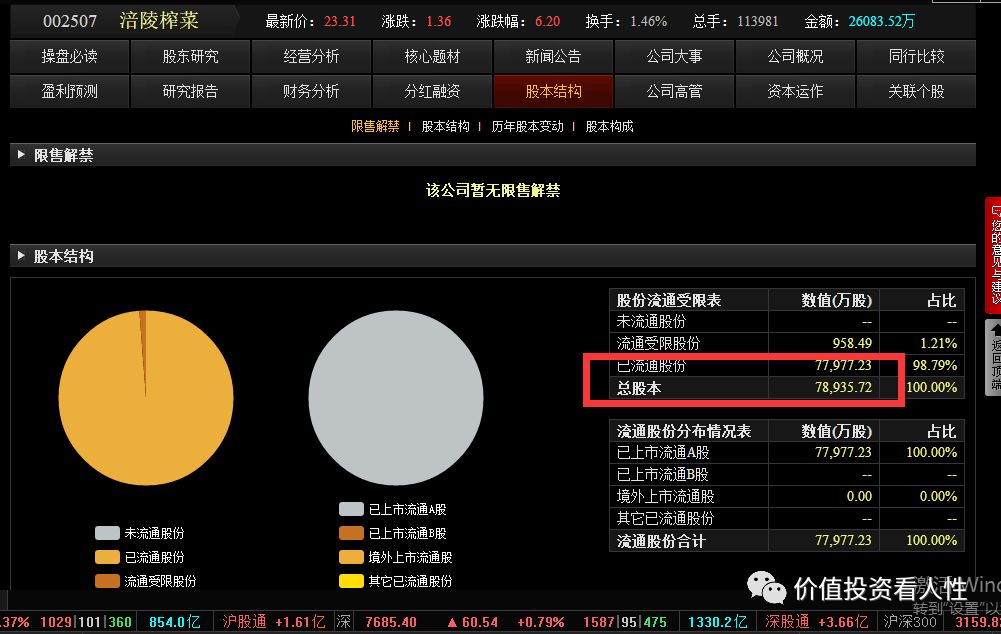Click the orange pie chart on the left
Screen dimensions: 1001x634
(145, 395)
